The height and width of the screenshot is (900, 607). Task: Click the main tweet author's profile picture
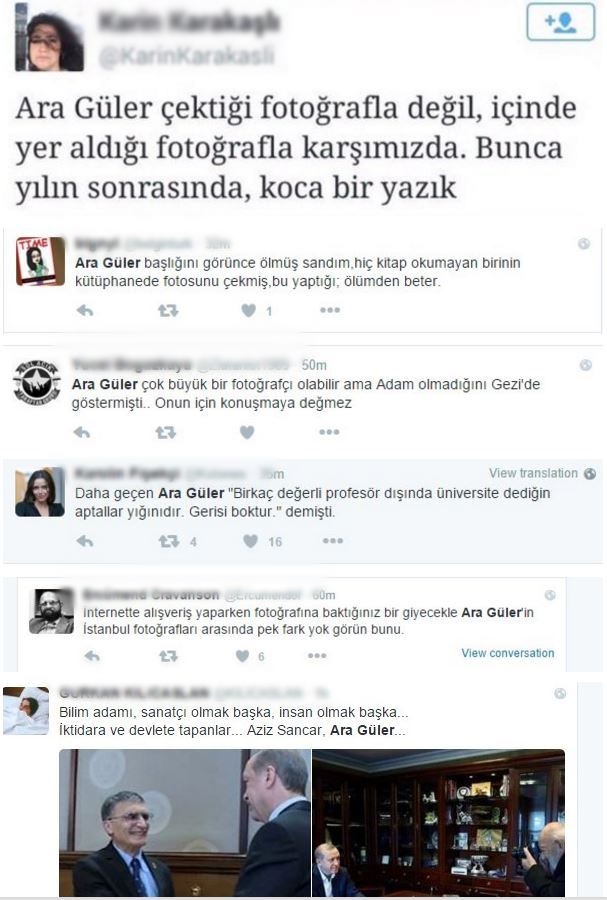click(49, 37)
